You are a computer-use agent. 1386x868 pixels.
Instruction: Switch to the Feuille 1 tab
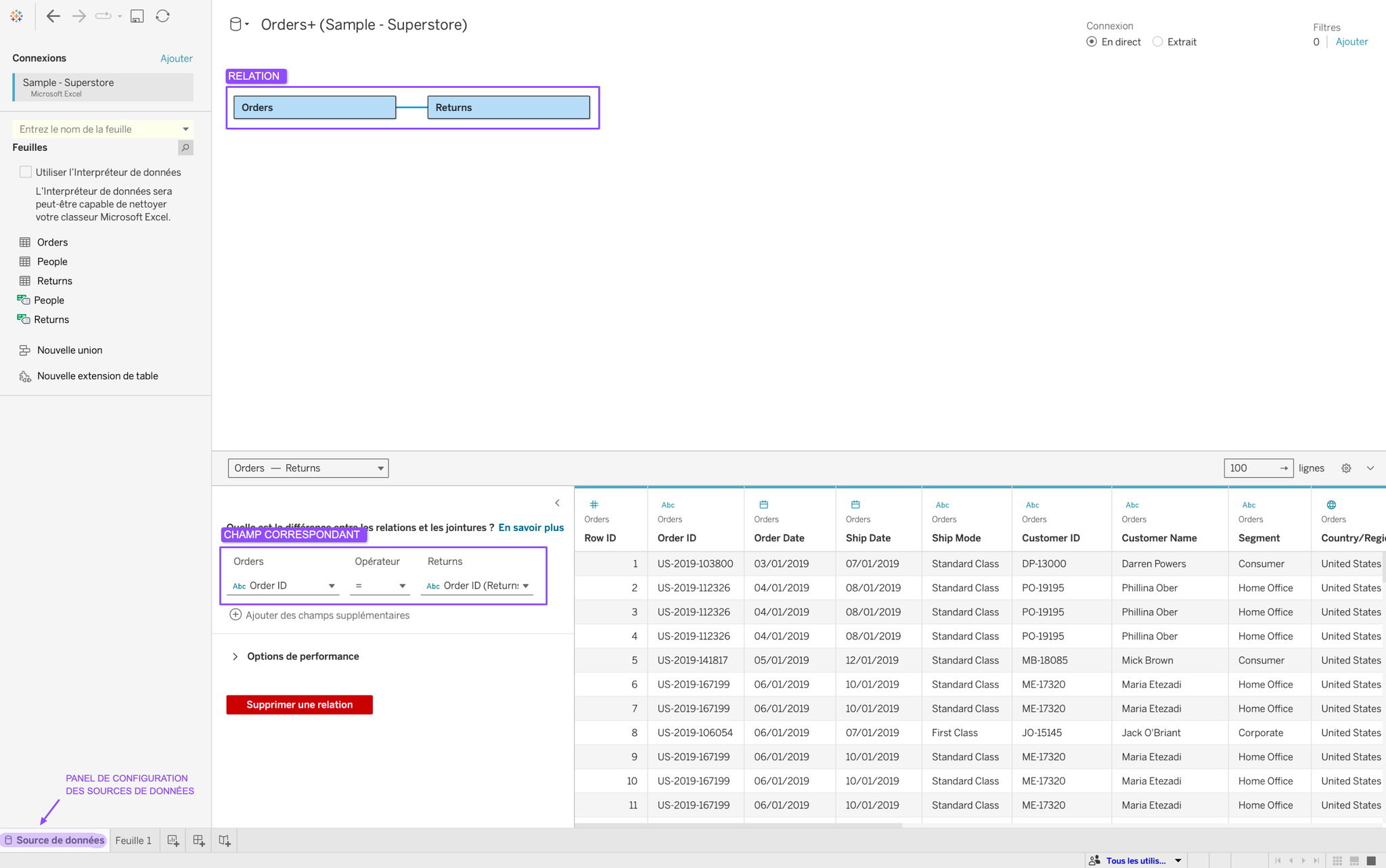pyautogui.click(x=133, y=840)
